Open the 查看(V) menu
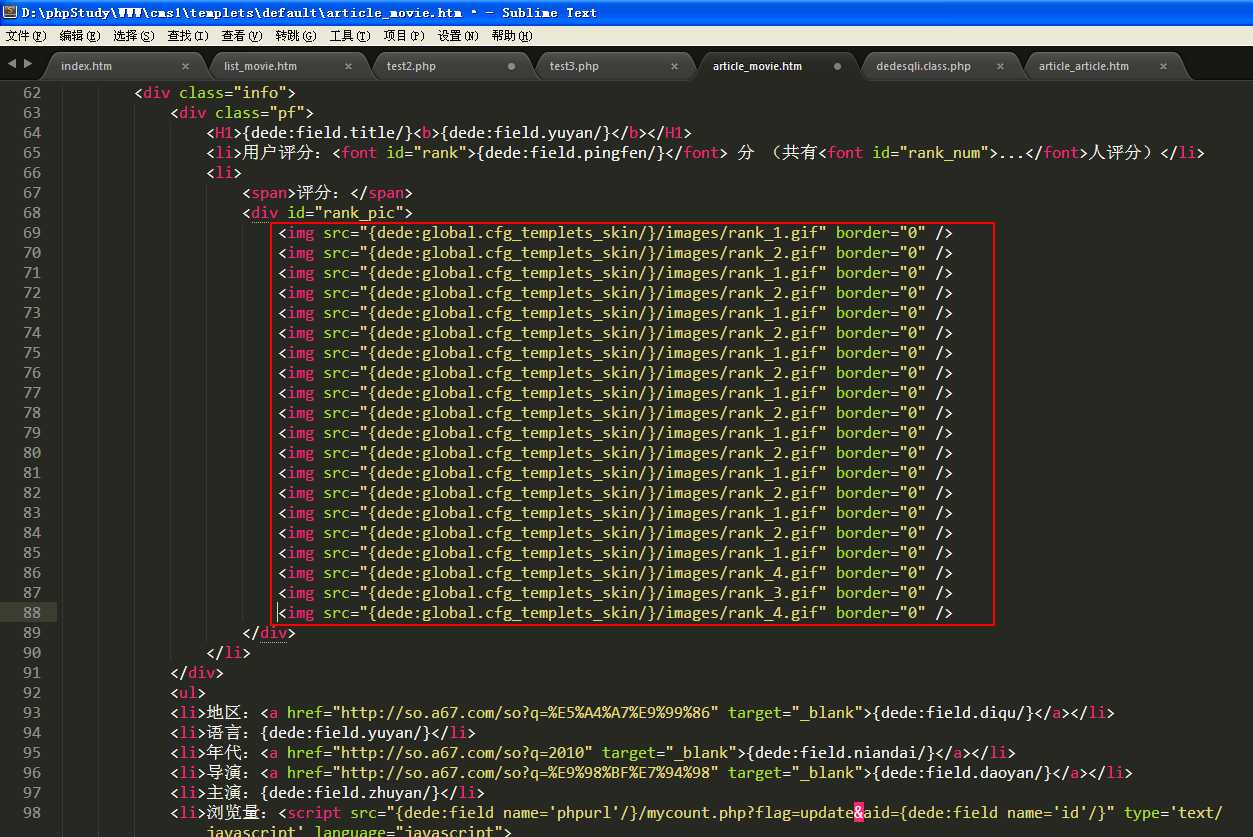 241,35
